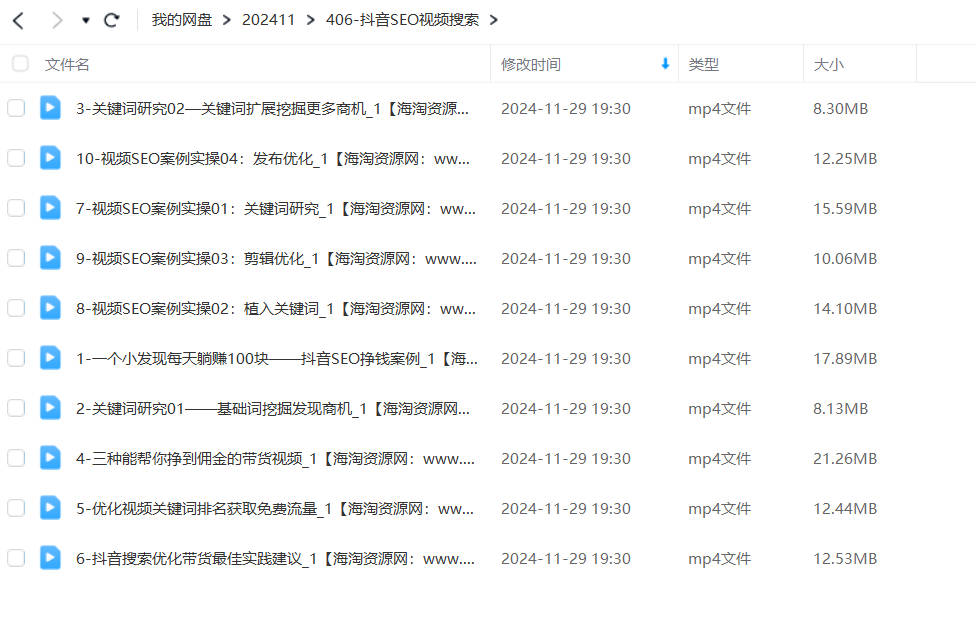Click size value 8.30MB

(x=840, y=109)
